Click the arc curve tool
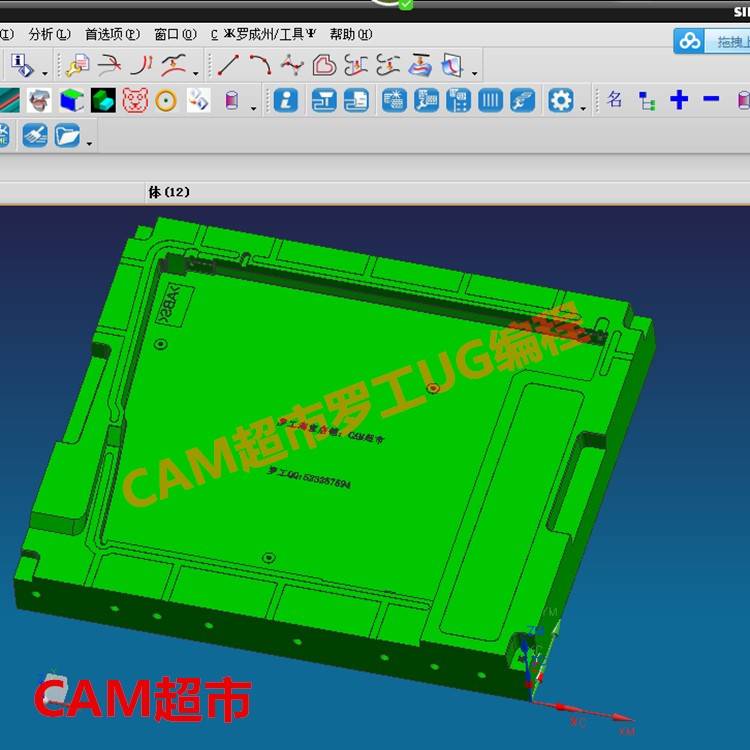 260,65
